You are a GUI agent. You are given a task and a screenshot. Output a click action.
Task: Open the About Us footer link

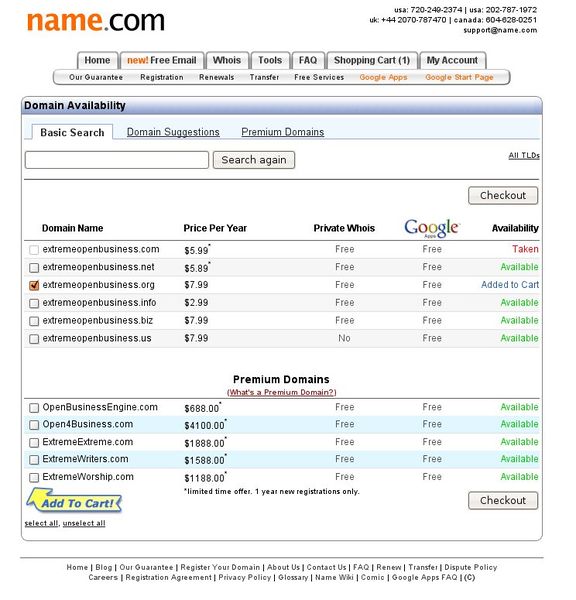pyautogui.click(x=284, y=567)
